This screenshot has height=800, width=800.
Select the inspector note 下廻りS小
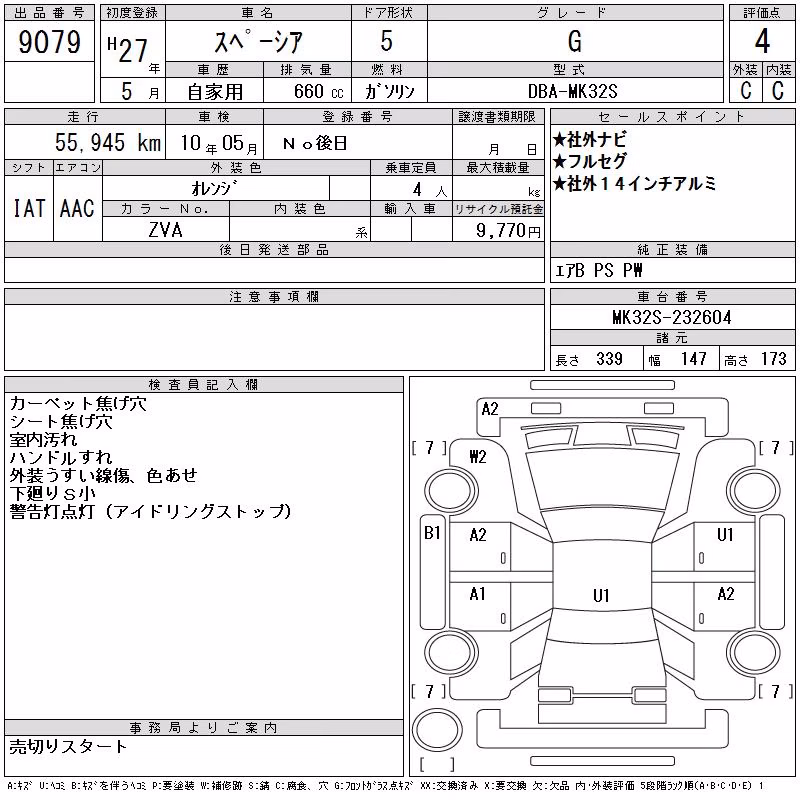click(x=53, y=493)
